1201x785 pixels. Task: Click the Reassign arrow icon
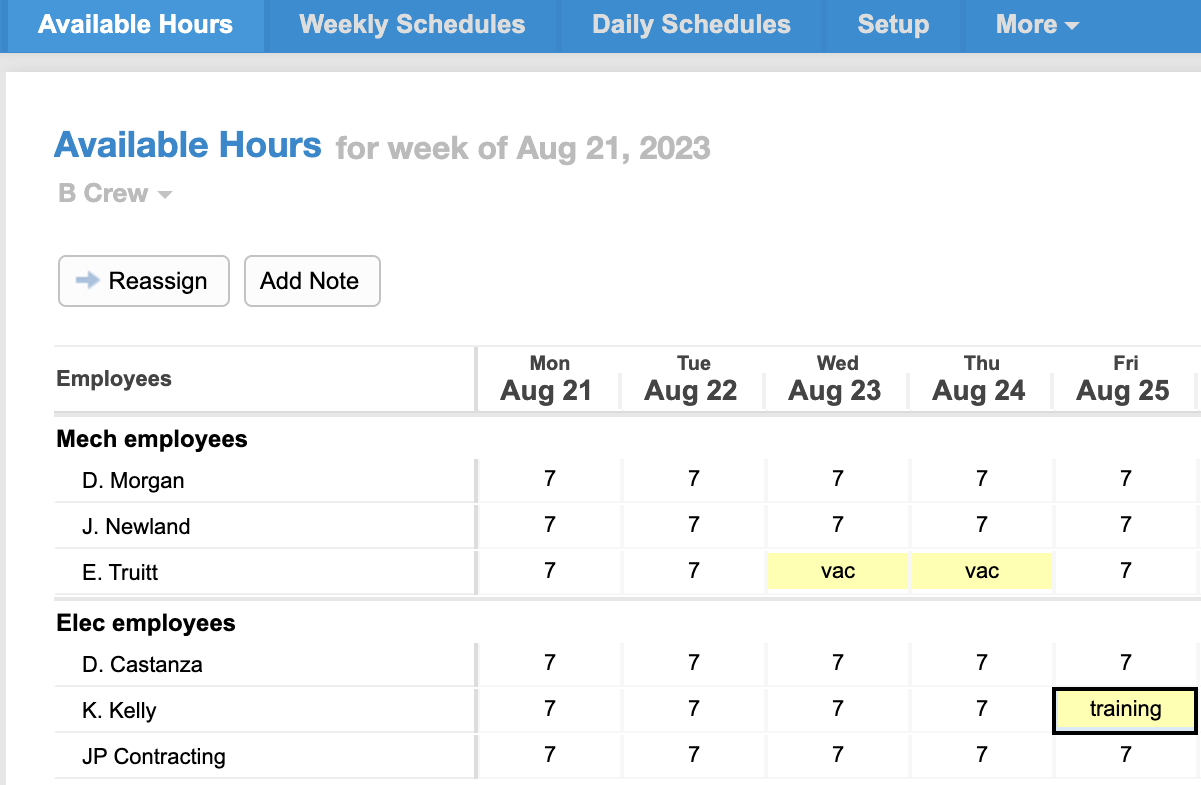pos(88,281)
